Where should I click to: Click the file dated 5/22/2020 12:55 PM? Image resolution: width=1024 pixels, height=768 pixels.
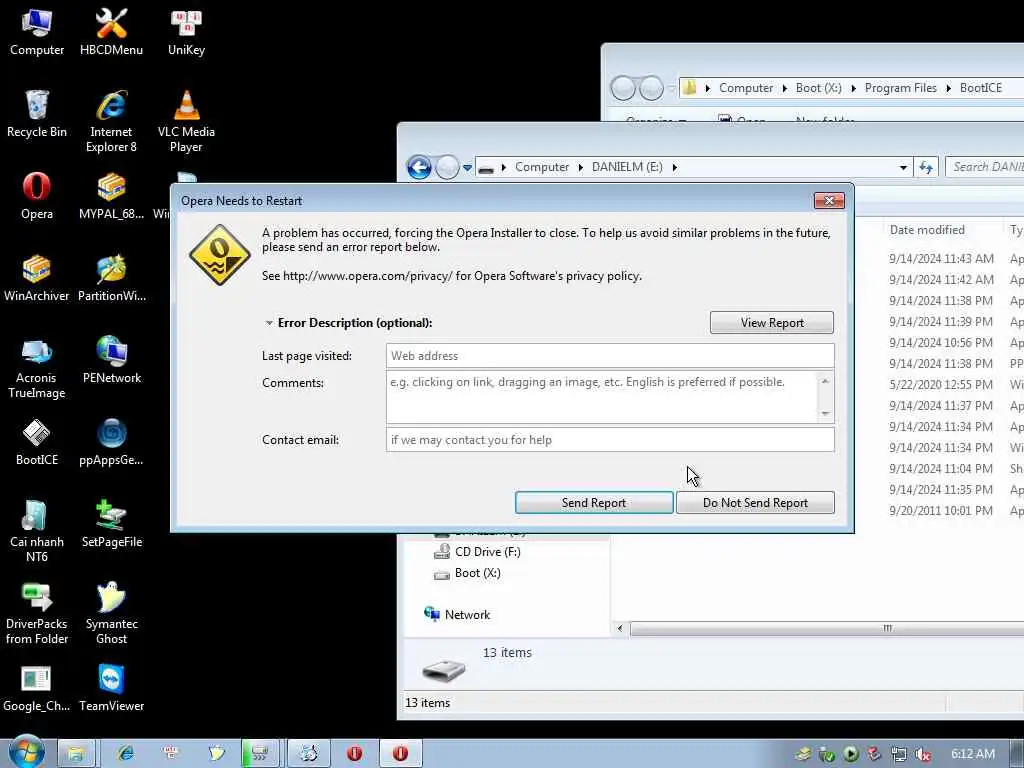(x=940, y=385)
